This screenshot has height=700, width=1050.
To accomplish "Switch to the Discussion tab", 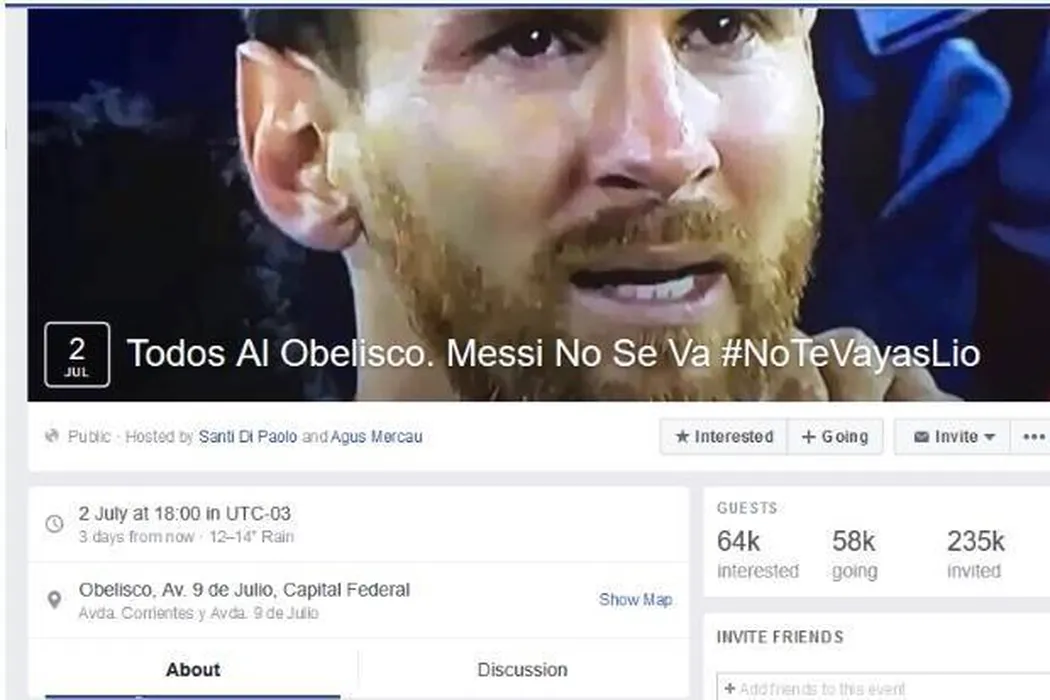I will pyautogui.click(x=522, y=669).
